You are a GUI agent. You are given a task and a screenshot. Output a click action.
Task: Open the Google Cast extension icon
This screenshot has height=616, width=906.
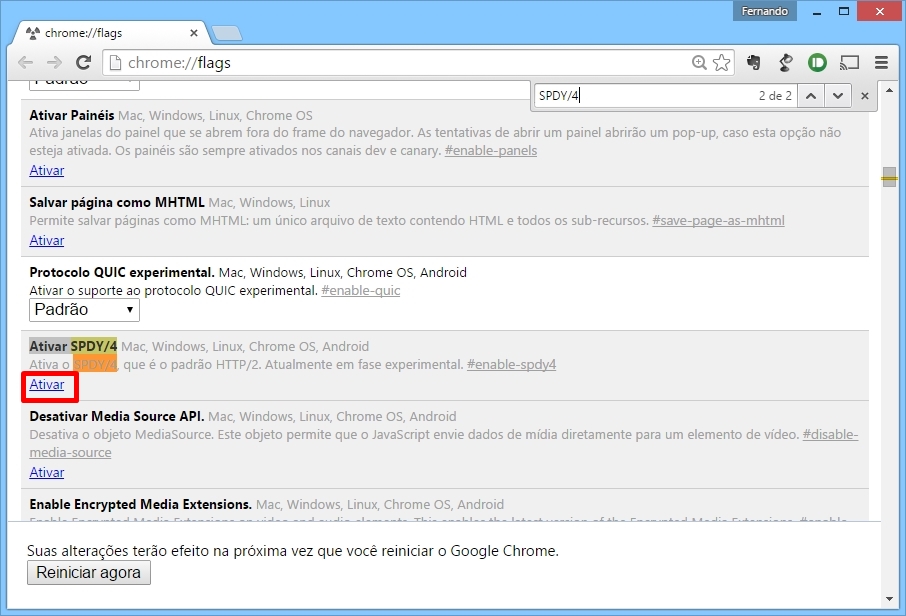[849, 62]
